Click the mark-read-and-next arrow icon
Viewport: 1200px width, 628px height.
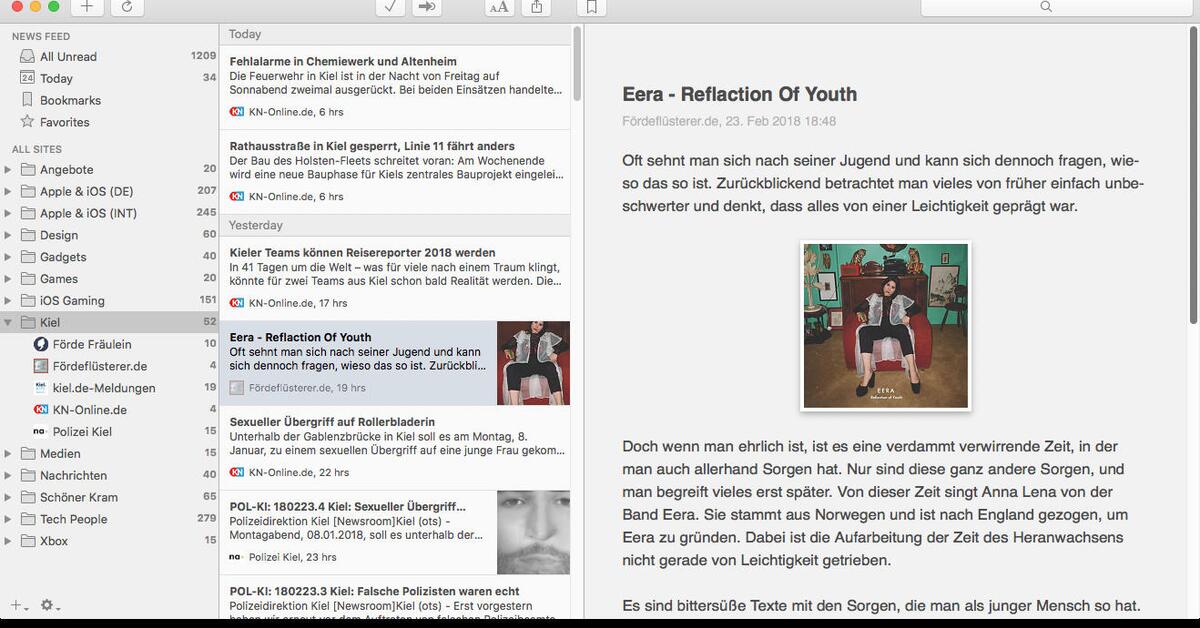pos(428,8)
